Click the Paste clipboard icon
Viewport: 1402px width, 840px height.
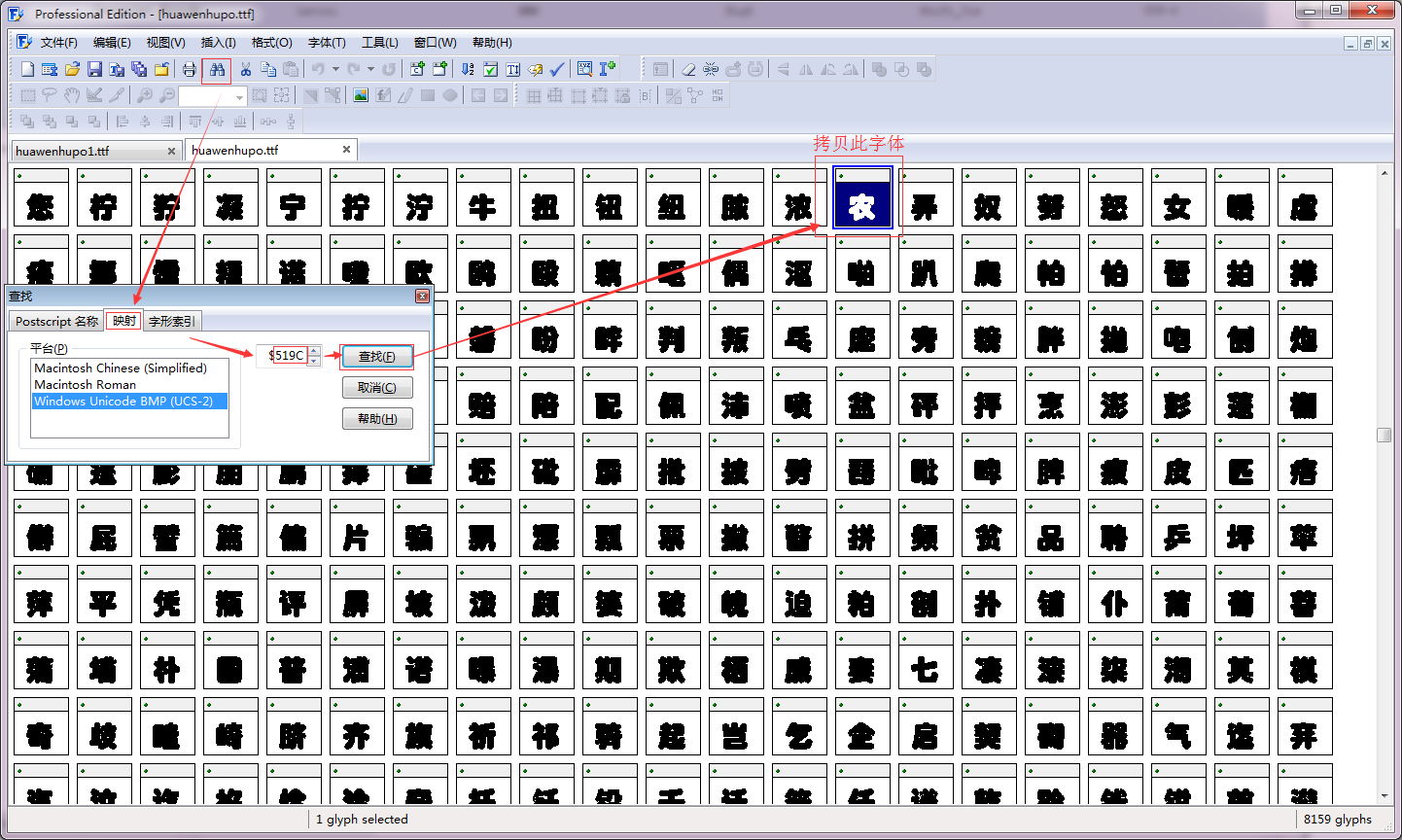[291, 69]
